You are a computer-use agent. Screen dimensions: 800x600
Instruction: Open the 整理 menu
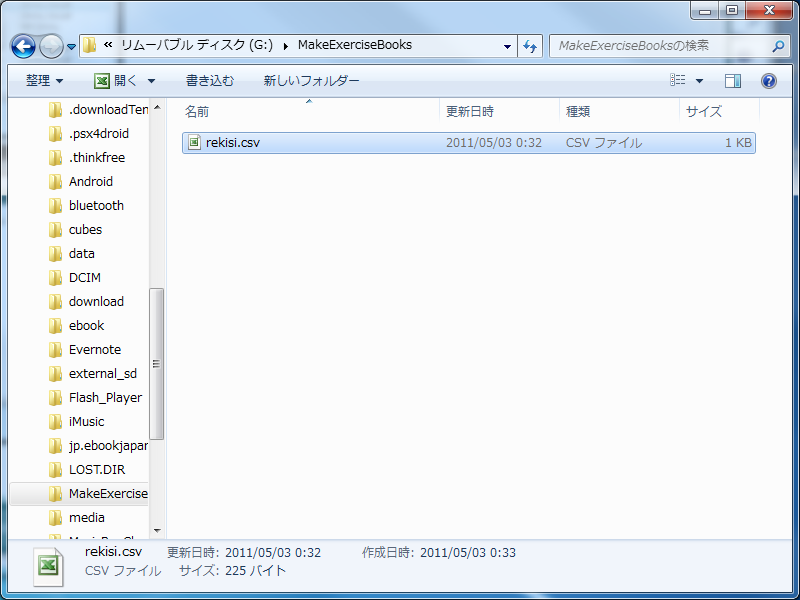44,81
